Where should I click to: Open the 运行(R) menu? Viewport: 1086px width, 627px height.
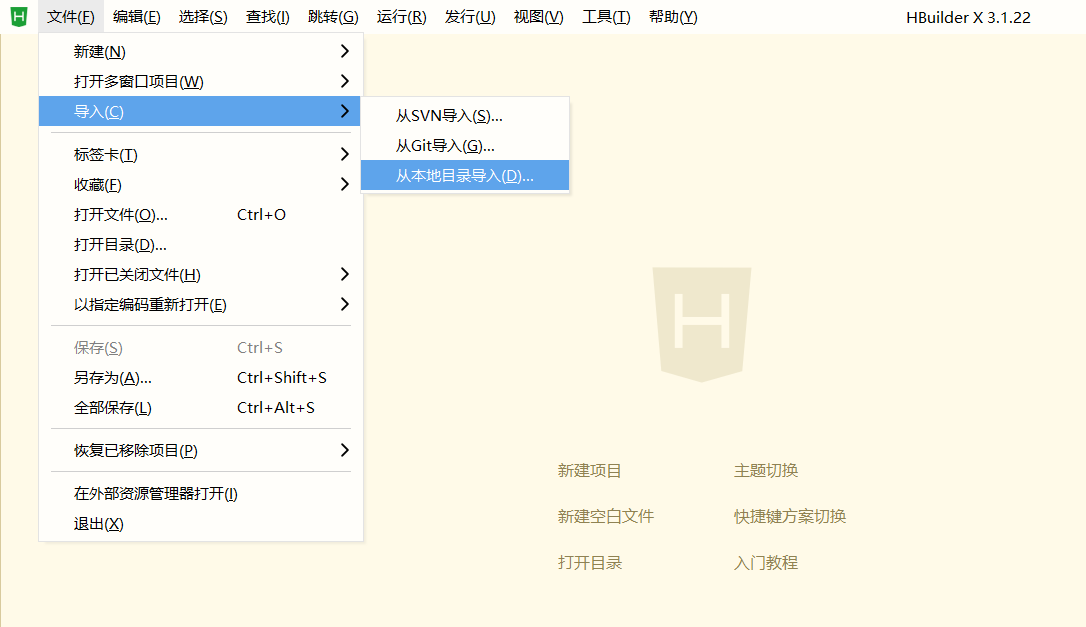click(402, 17)
